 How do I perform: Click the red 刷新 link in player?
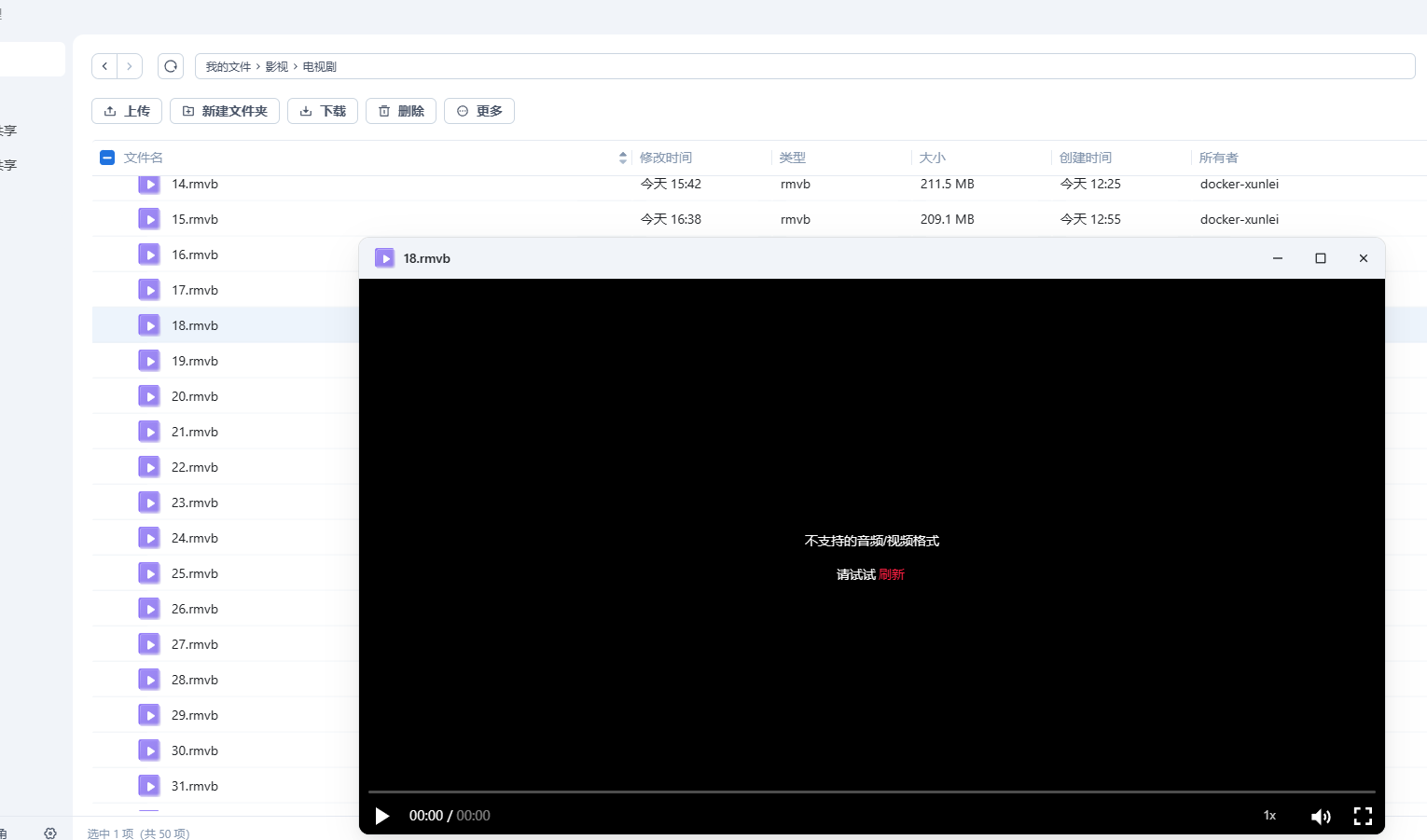892,574
